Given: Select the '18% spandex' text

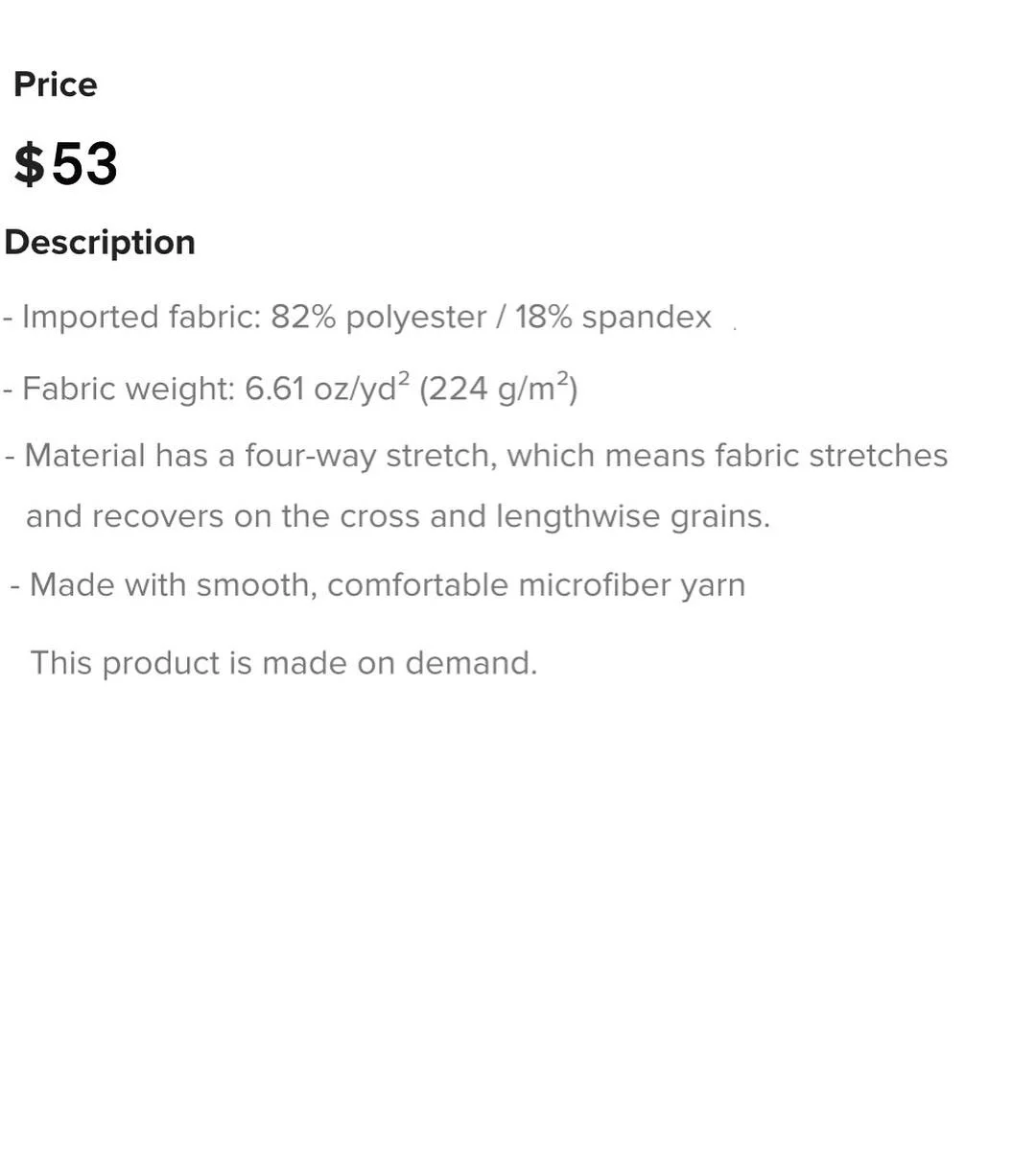Looking at the screenshot, I should click(613, 318).
